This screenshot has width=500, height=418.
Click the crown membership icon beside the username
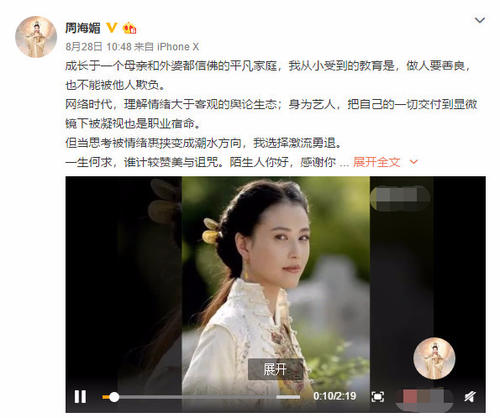click(x=129, y=28)
